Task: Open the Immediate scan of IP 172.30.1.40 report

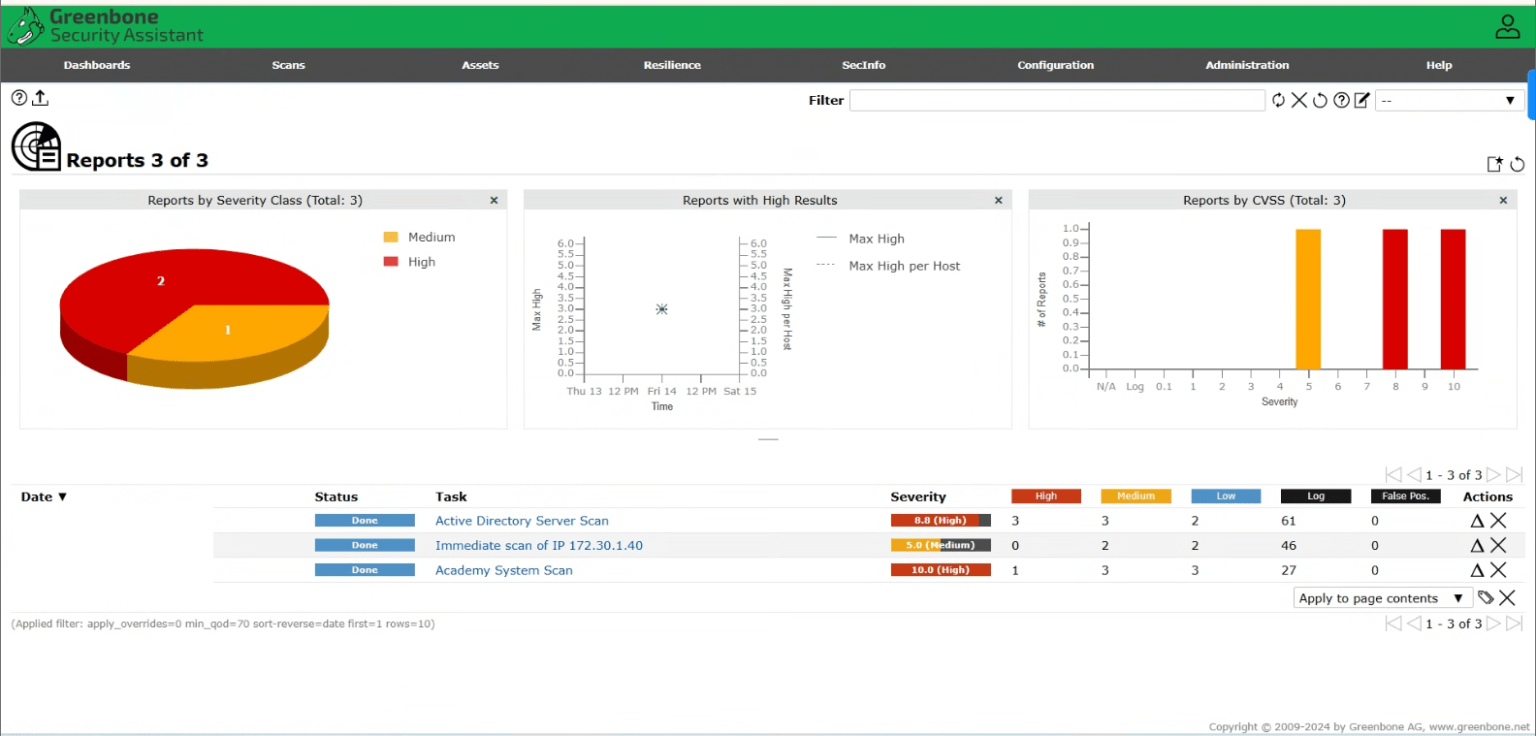Action: pyautogui.click(x=539, y=545)
